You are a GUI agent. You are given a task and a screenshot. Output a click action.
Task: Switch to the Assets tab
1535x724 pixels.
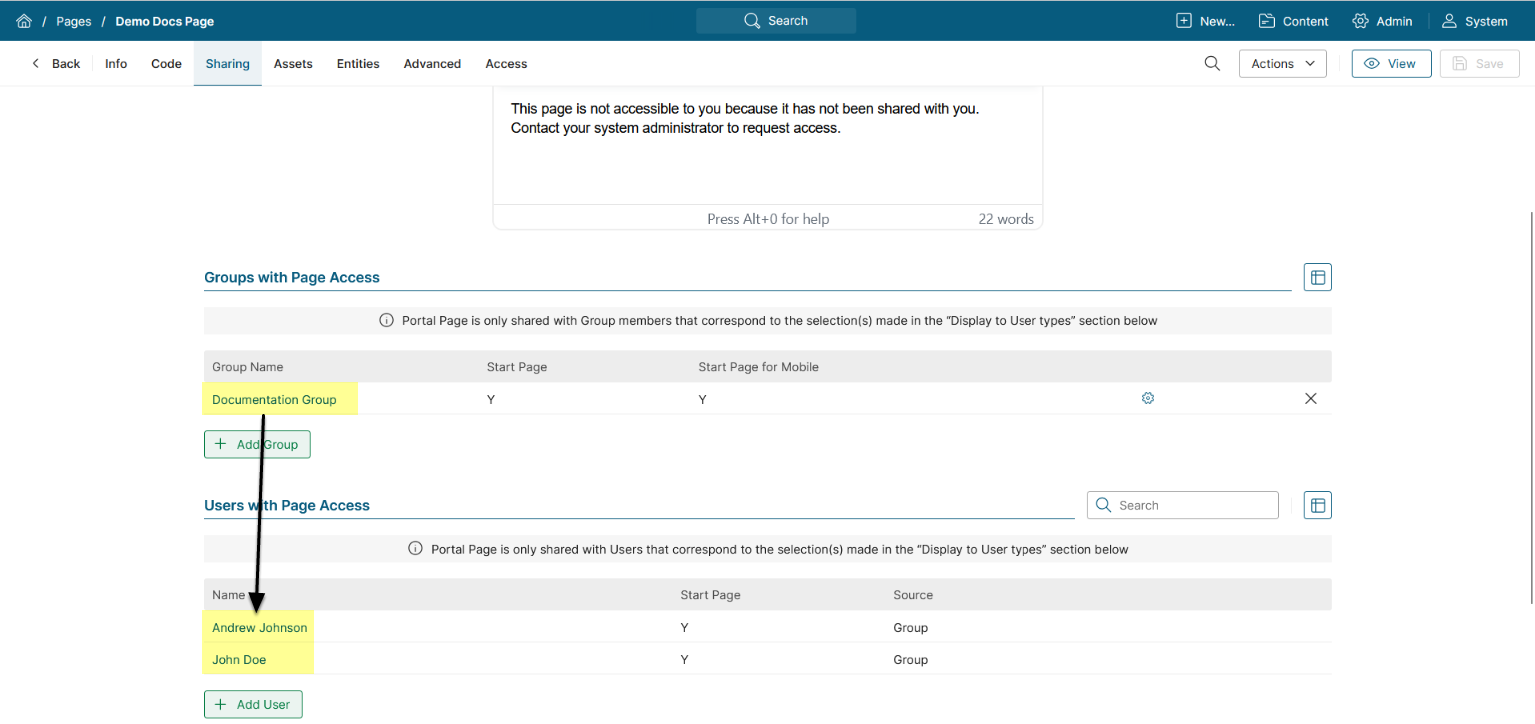click(x=293, y=64)
